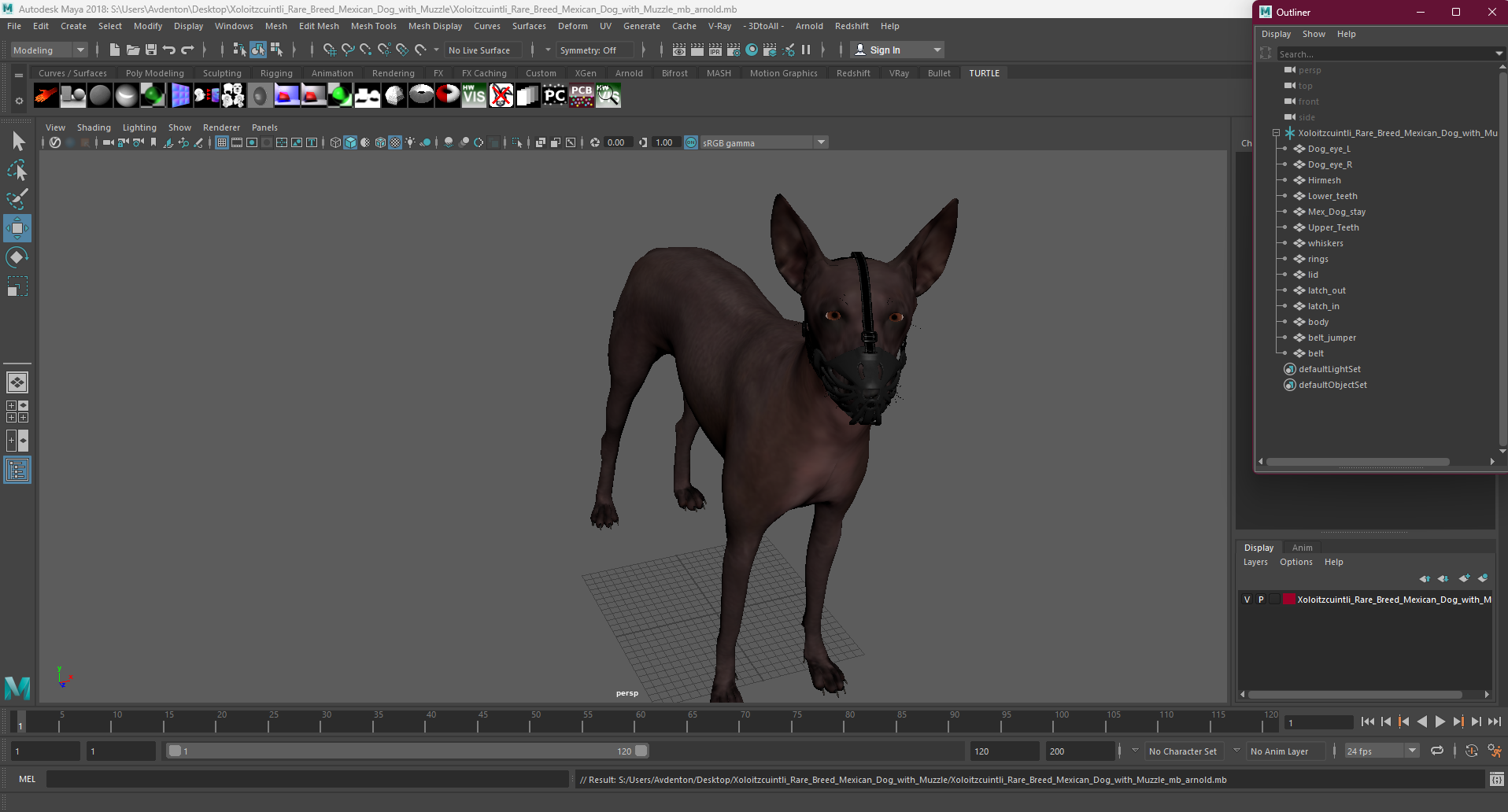Click the No Live Surface field
The width and height of the screenshot is (1508, 812).
[x=483, y=50]
